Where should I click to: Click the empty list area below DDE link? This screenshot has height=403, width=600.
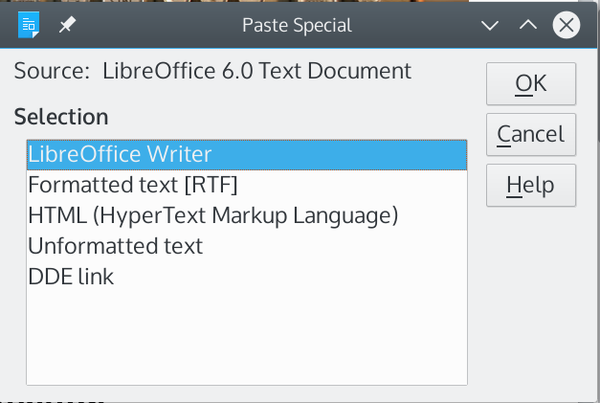click(246, 335)
